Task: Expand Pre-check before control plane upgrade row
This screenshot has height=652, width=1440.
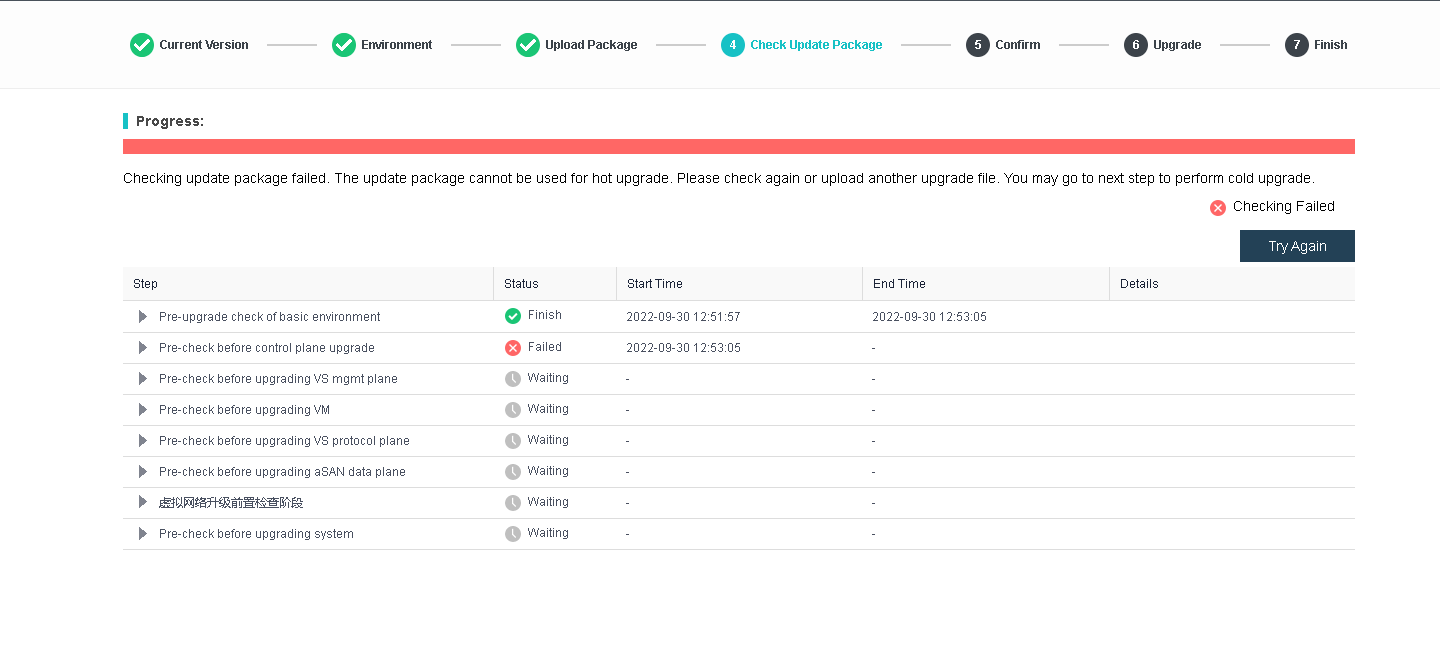Action: click(x=143, y=348)
